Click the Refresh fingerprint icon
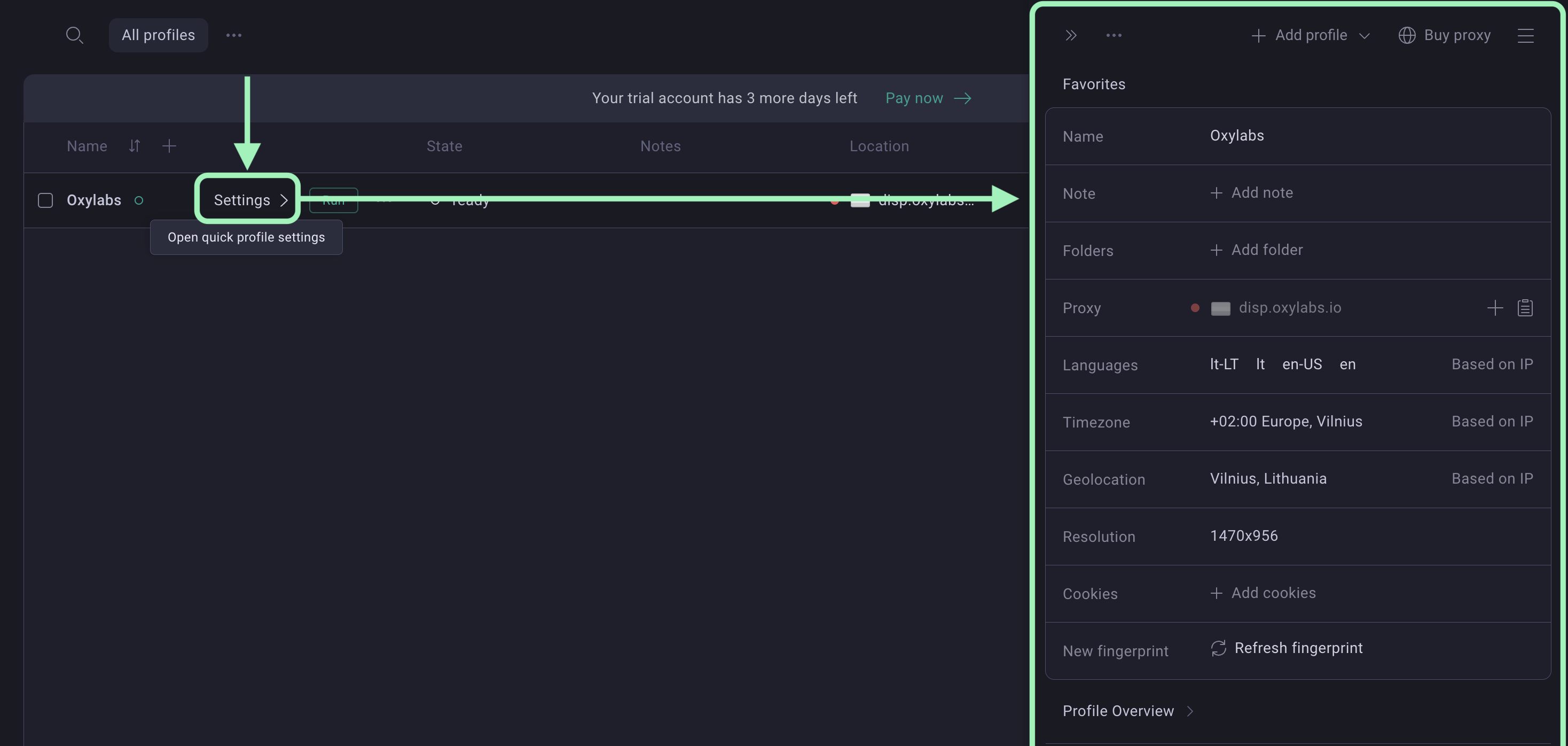This screenshot has height=746, width=1568. 1218,649
